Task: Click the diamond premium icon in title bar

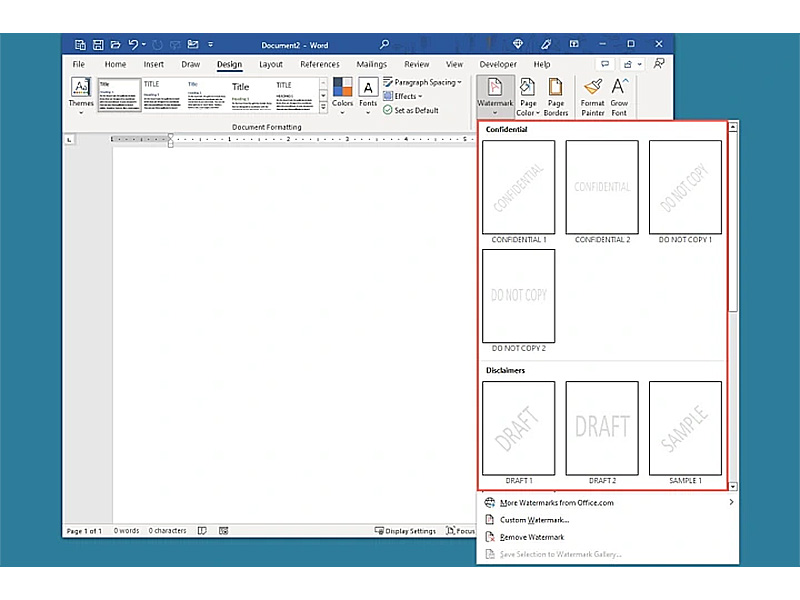Action: point(517,44)
